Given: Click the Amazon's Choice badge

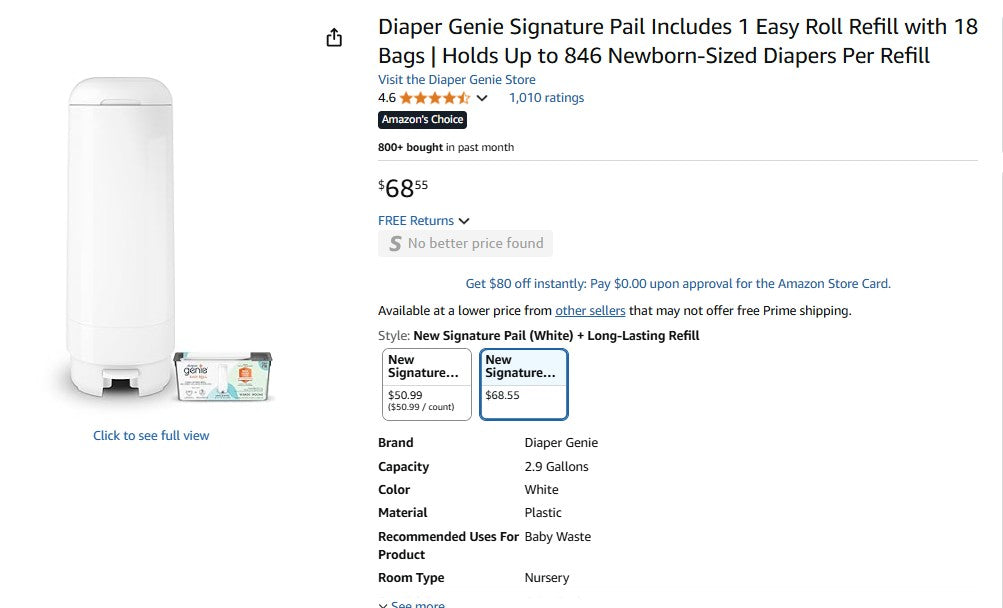Looking at the screenshot, I should coord(422,119).
